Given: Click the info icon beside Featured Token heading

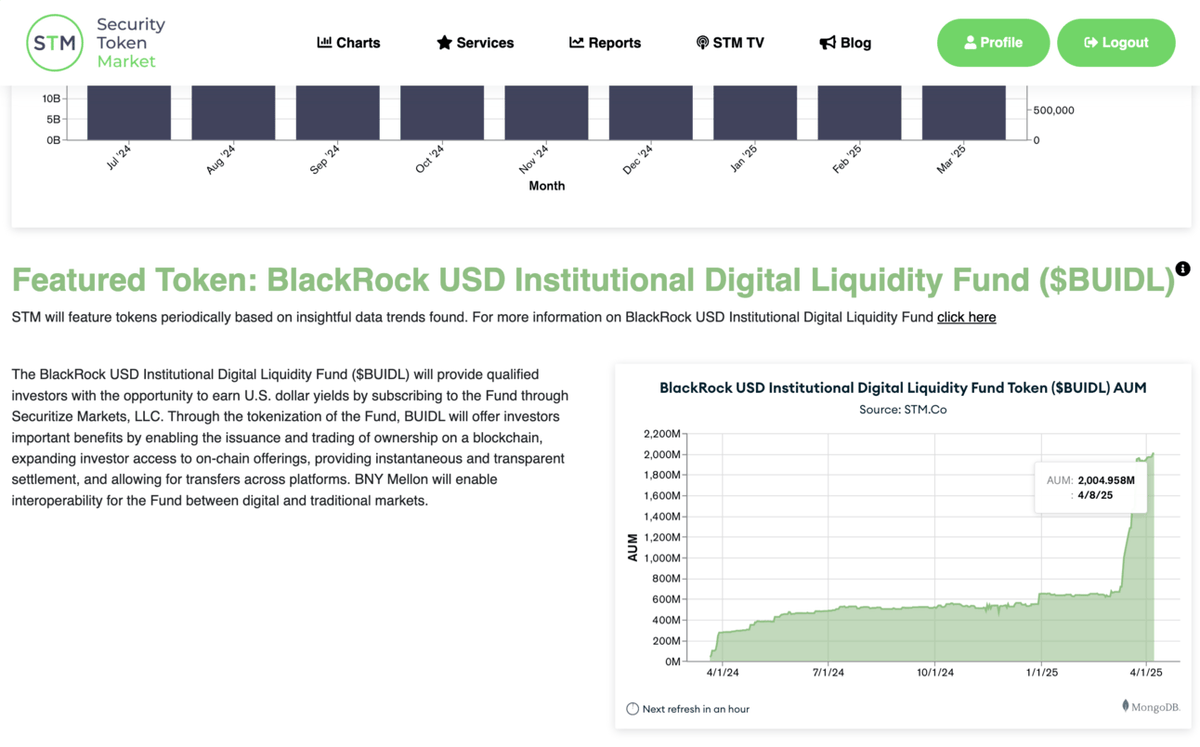Looking at the screenshot, I should click(x=1183, y=268).
